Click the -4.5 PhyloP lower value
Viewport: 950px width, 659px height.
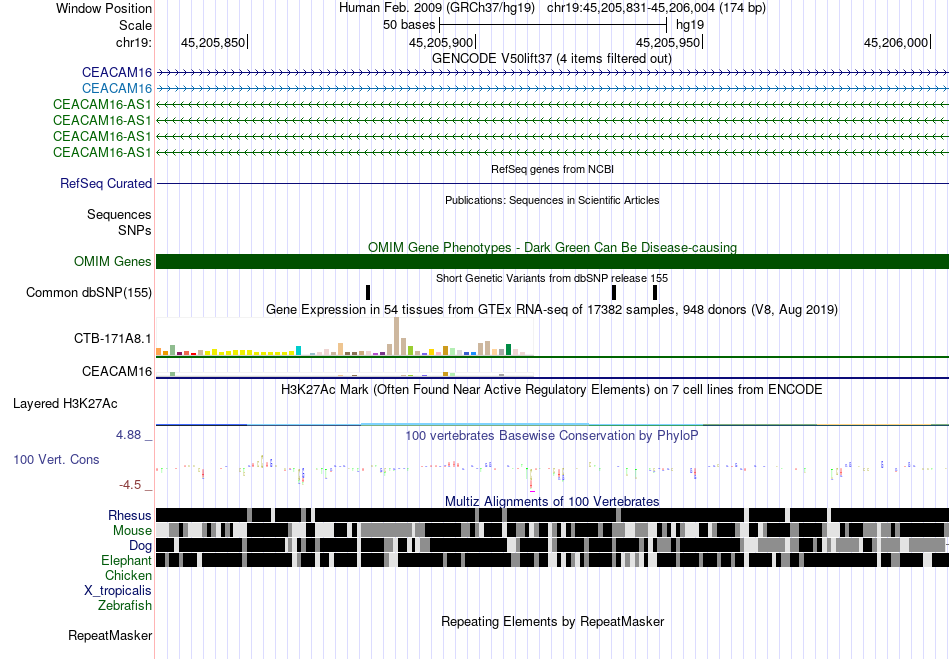(x=130, y=485)
